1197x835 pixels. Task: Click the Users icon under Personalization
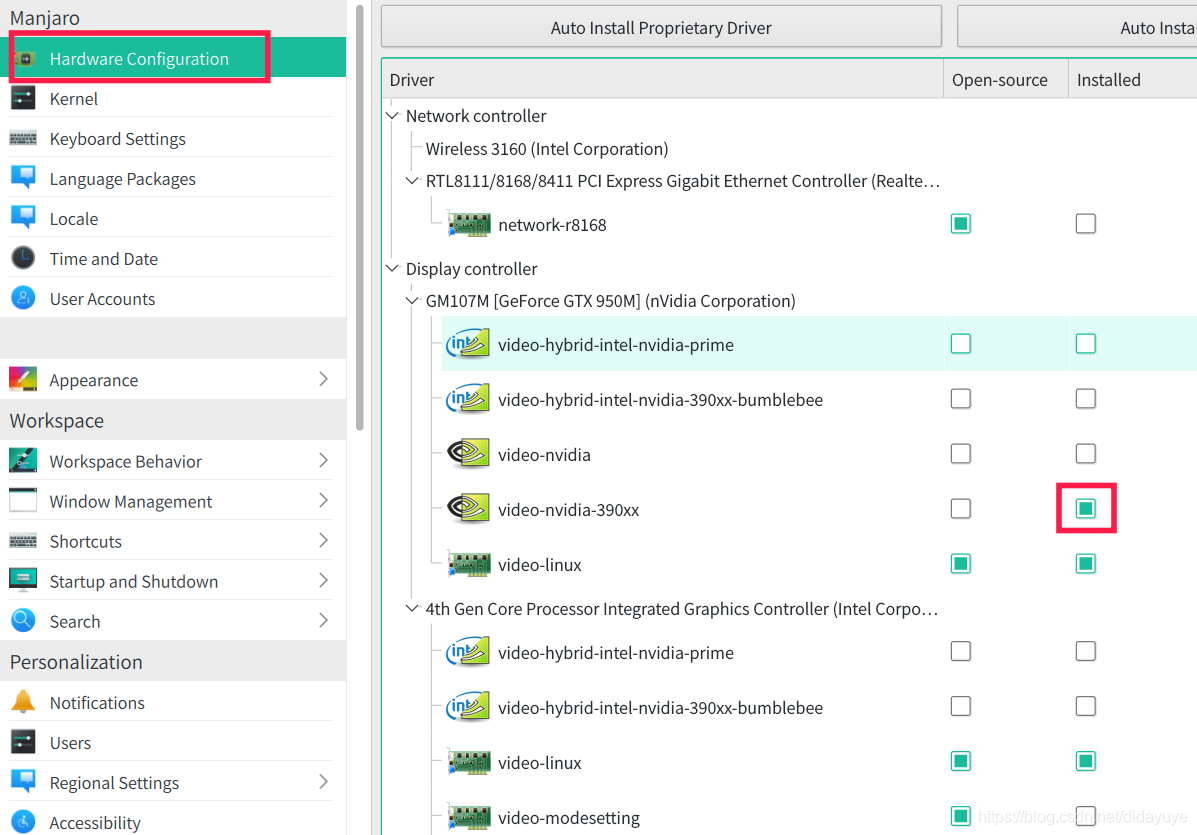(x=23, y=742)
